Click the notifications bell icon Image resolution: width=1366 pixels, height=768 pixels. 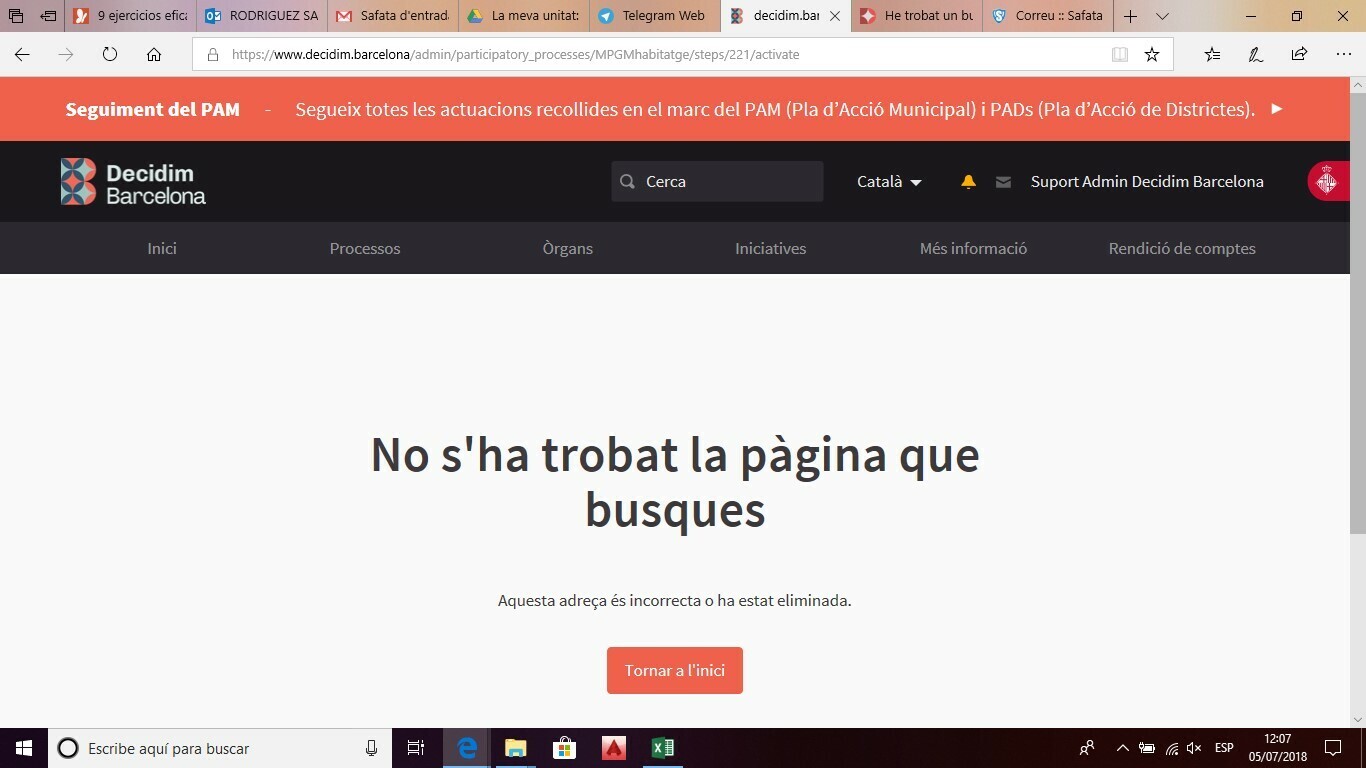pyautogui.click(x=968, y=182)
